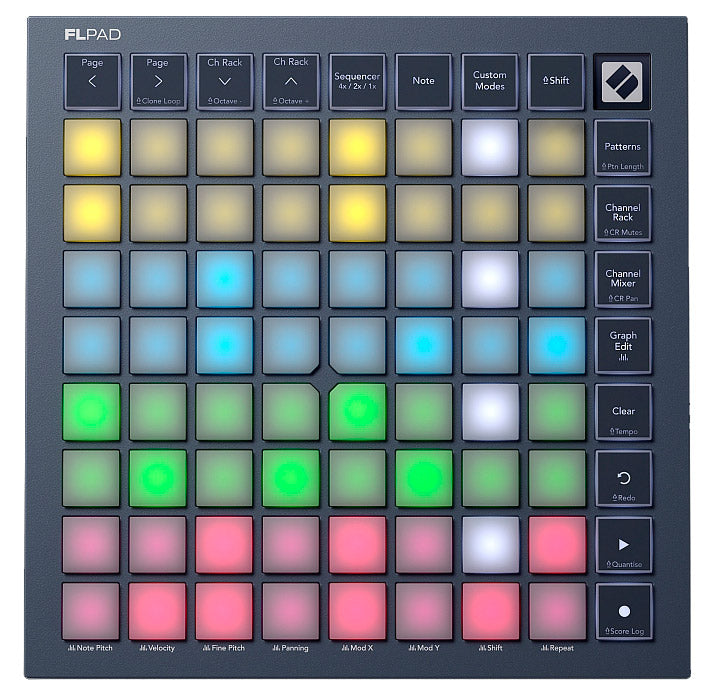Tap bright green pad in Undo row, Mod Y column
The width and height of the screenshot is (716, 700).
(424, 478)
